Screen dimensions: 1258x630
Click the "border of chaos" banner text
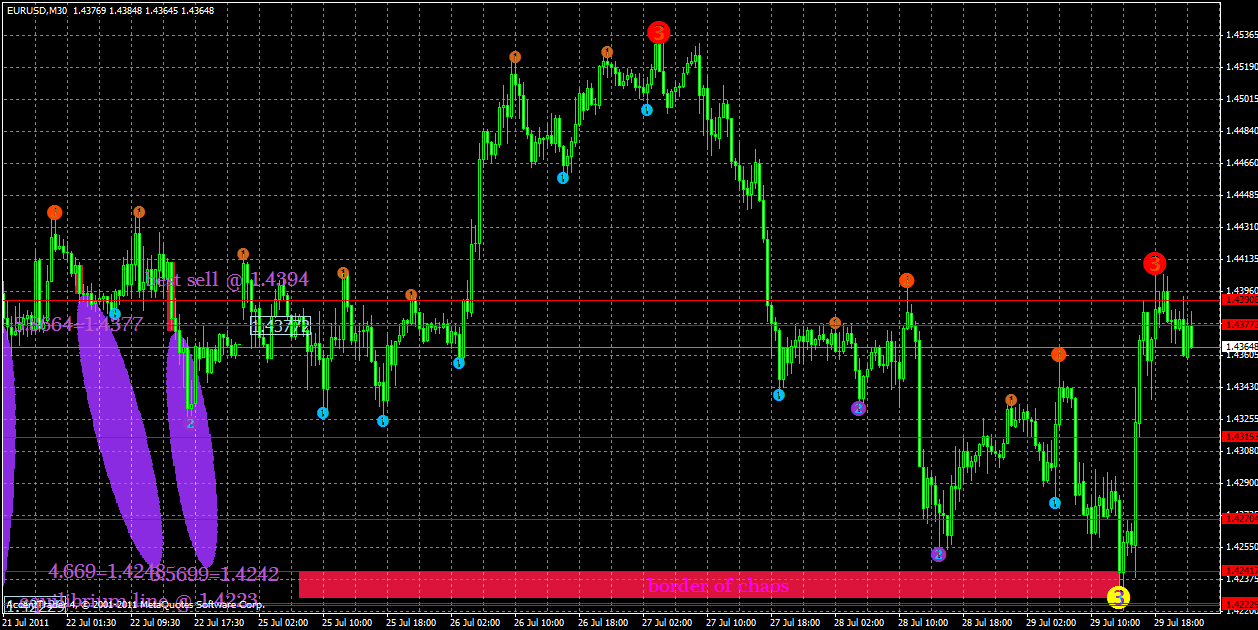pos(718,586)
